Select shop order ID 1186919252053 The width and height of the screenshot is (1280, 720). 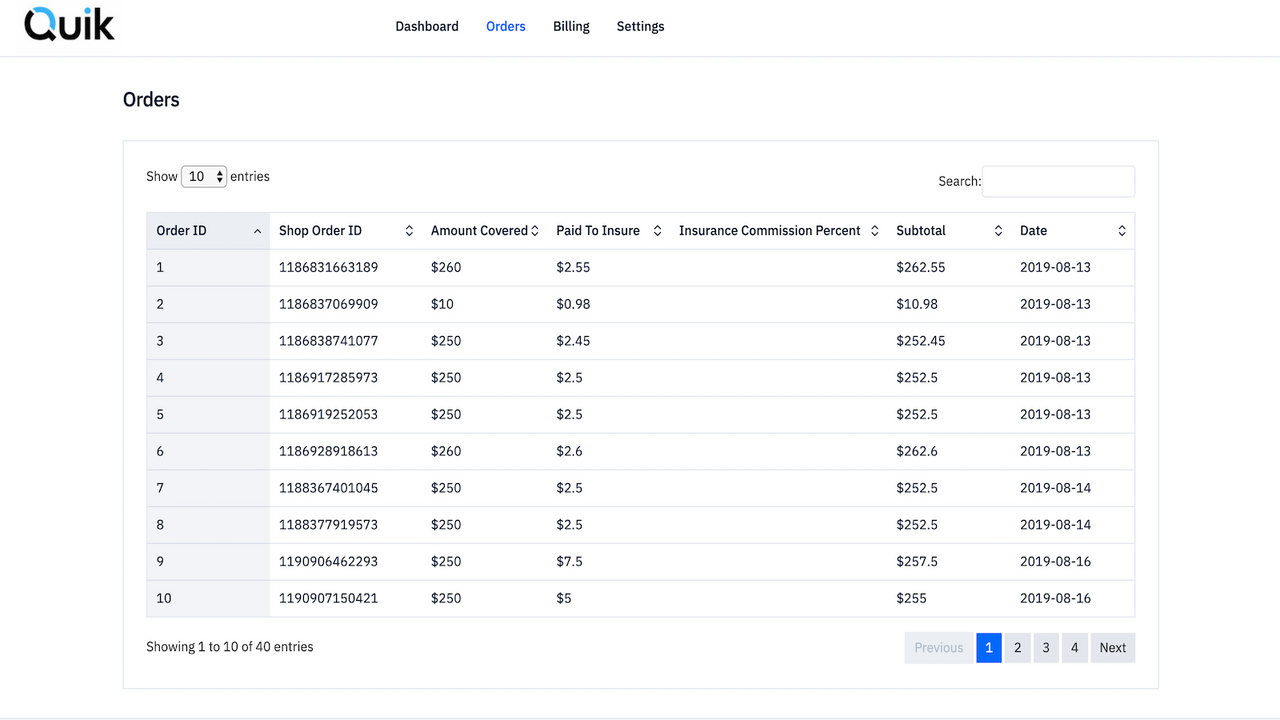(328, 414)
